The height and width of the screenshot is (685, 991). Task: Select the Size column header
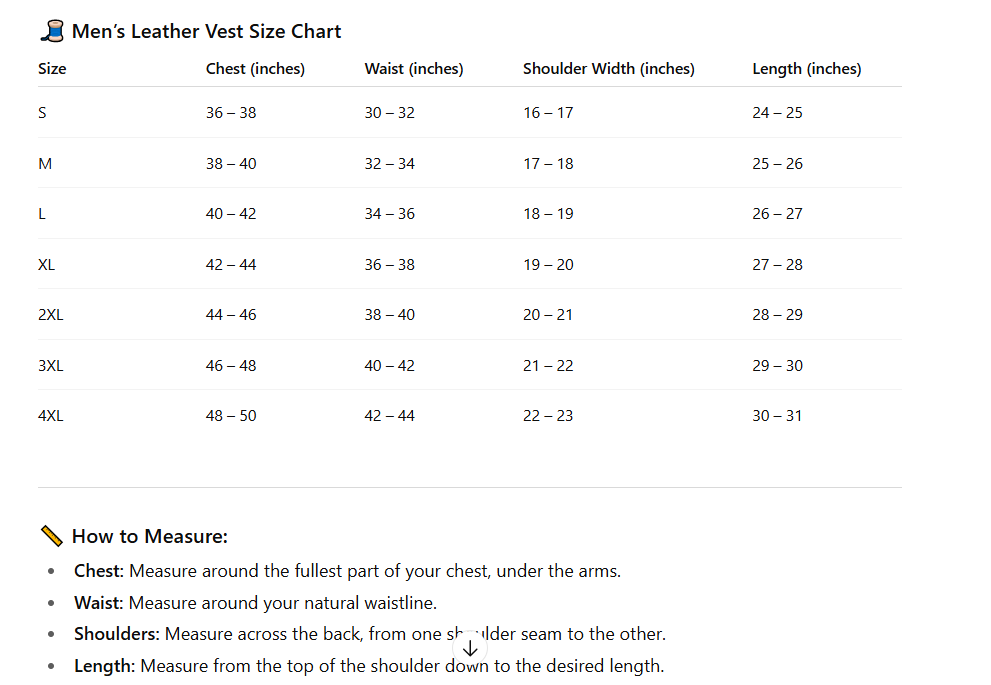pyautogui.click(x=52, y=69)
